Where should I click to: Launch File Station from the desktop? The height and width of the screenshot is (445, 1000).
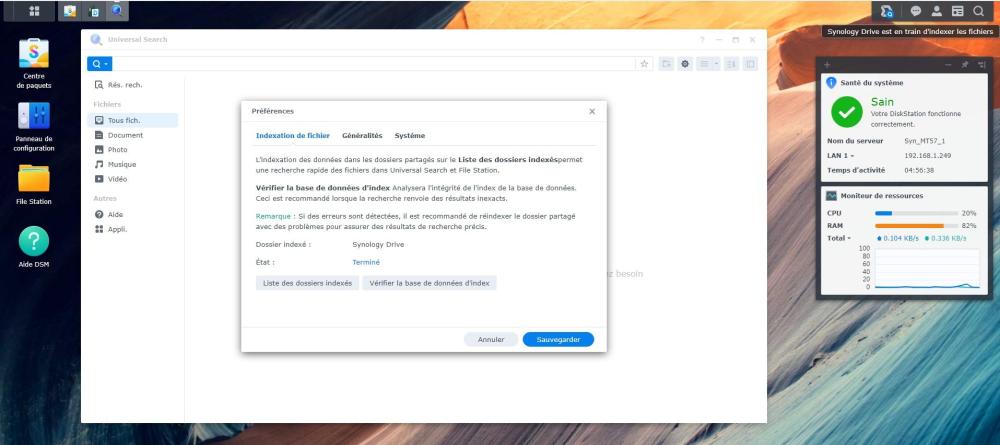point(34,185)
